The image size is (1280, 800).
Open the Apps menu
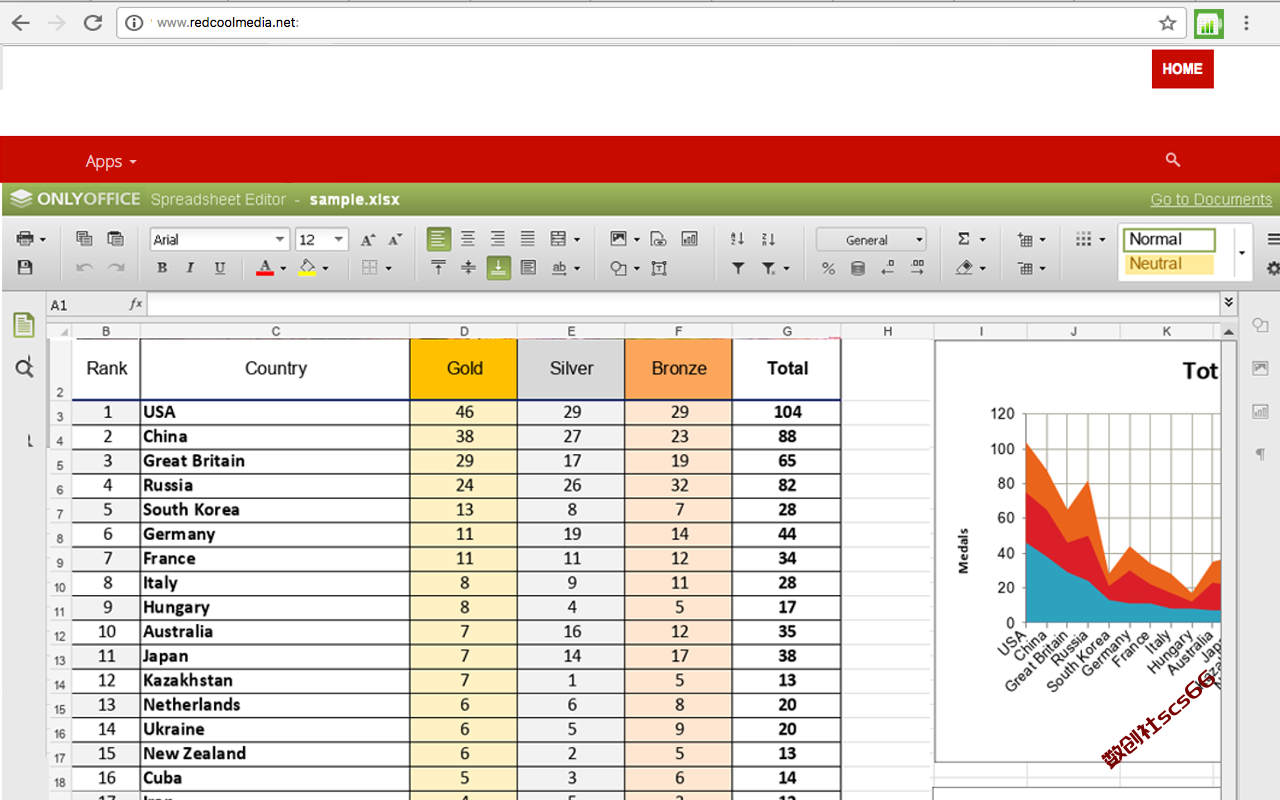pos(111,161)
